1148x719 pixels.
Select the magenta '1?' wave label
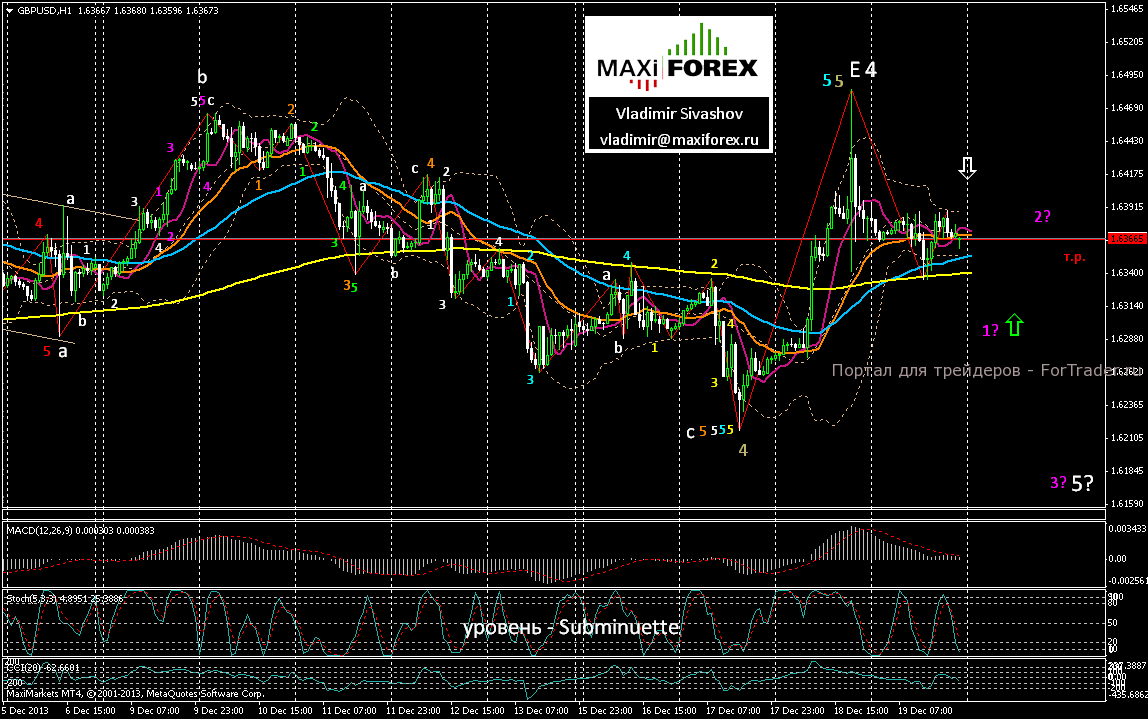click(x=990, y=330)
